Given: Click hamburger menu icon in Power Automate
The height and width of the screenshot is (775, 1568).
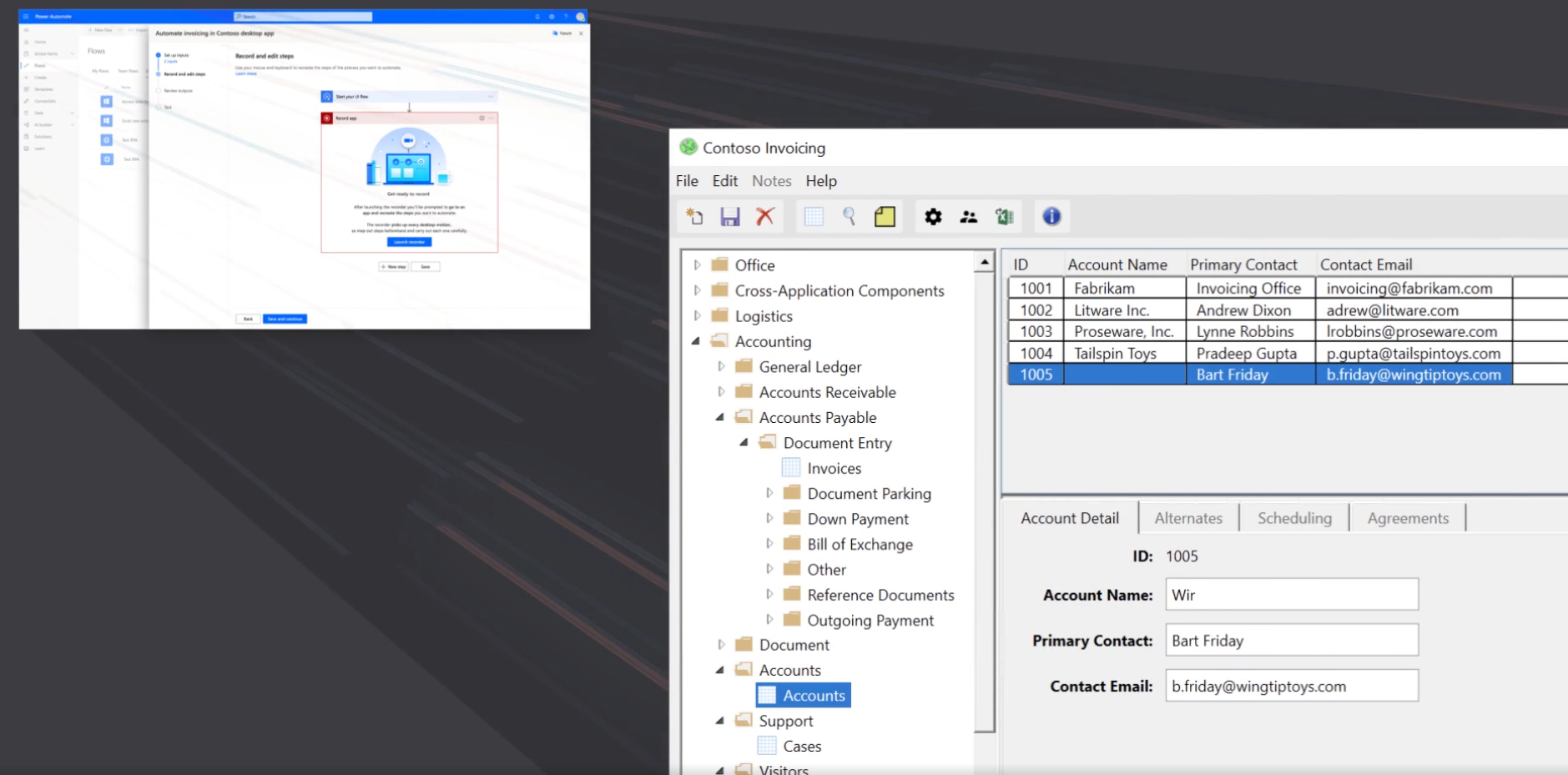Looking at the screenshot, I should coord(26,16).
